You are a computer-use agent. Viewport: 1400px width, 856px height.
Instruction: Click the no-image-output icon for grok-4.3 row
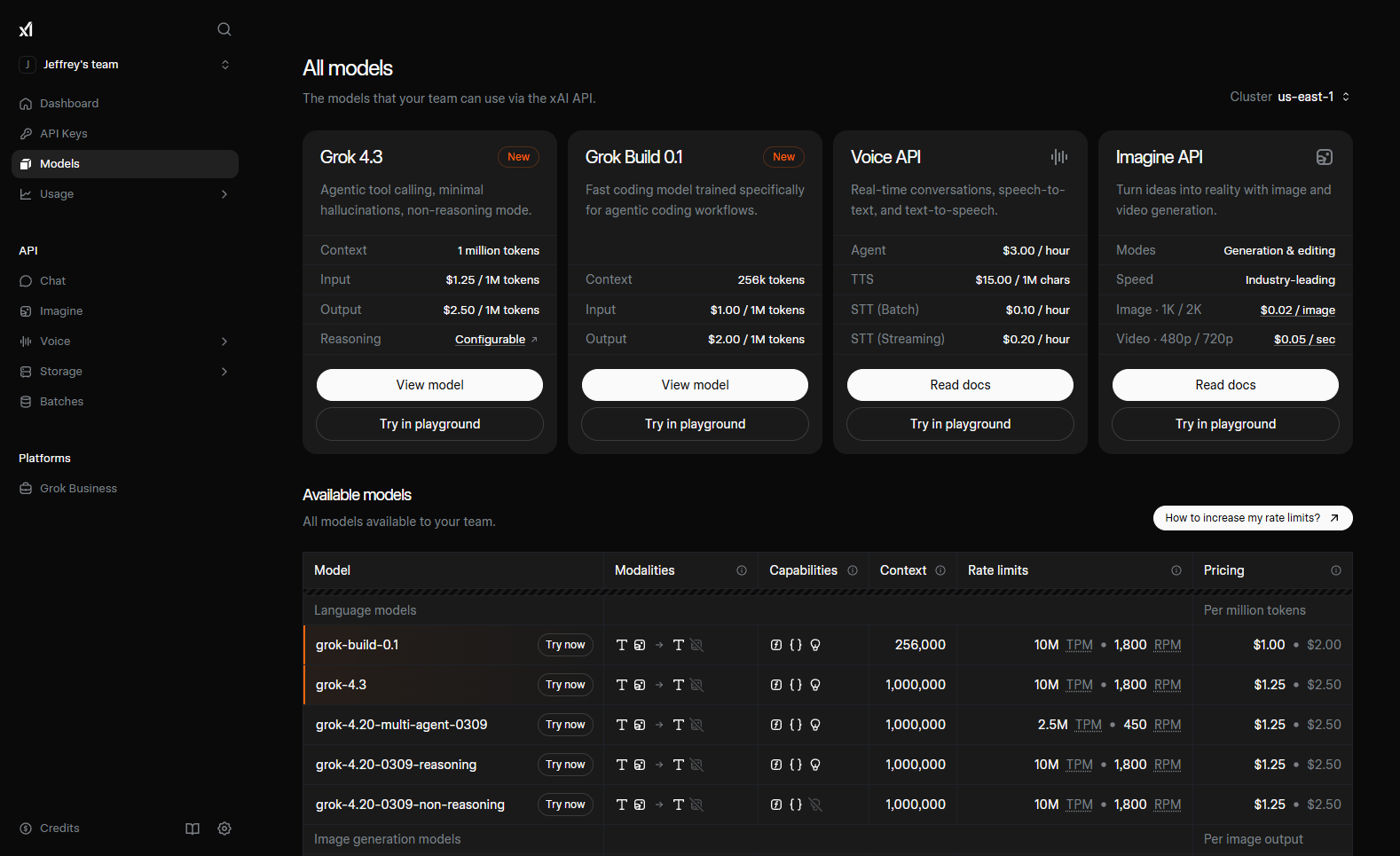pos(697,685)
